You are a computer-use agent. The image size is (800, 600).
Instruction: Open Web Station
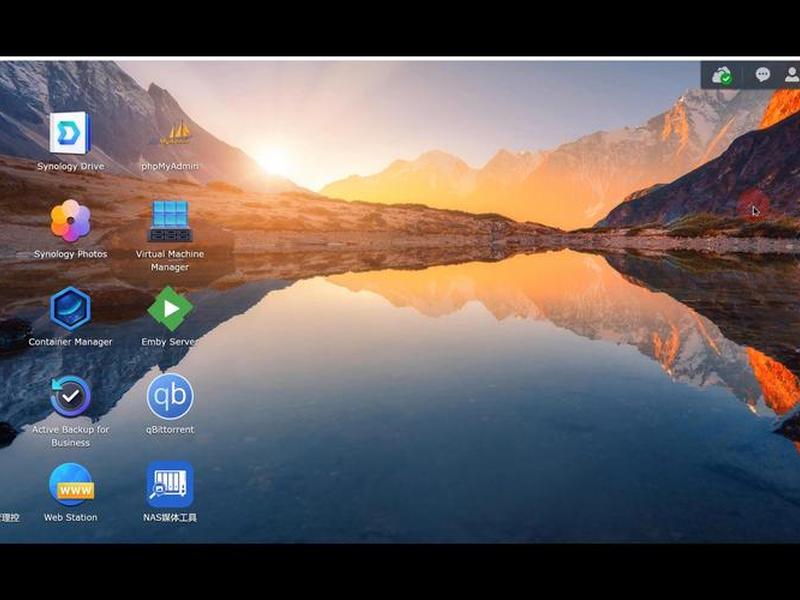tap(70, 485)
